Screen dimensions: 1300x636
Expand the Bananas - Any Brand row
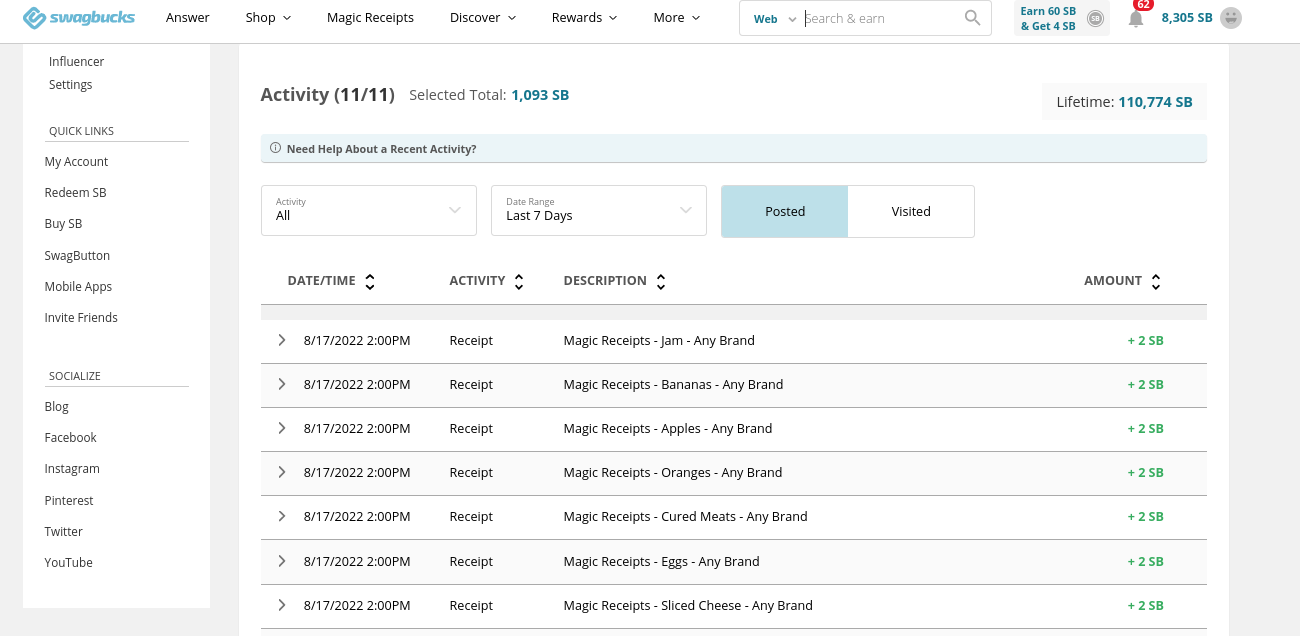click(282, 384)
